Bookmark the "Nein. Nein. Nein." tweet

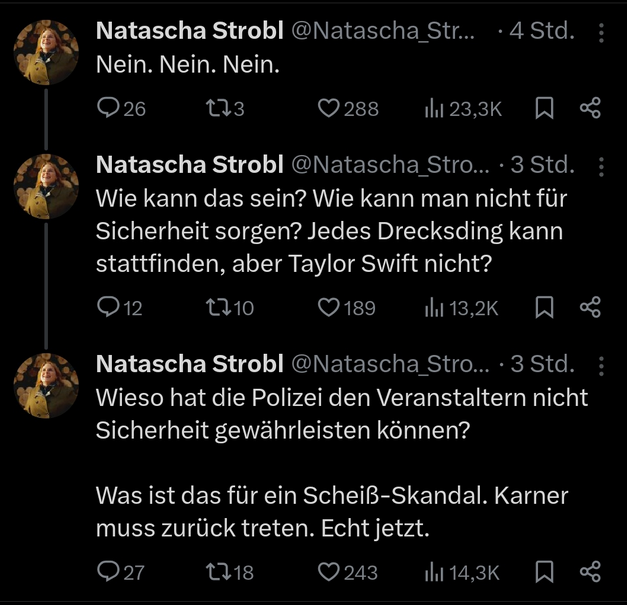pos(545,108)
